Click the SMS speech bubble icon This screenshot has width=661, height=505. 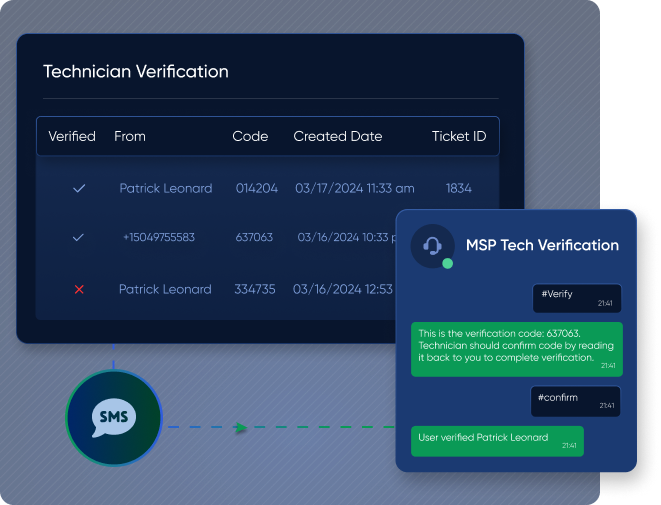click(113, 416)
